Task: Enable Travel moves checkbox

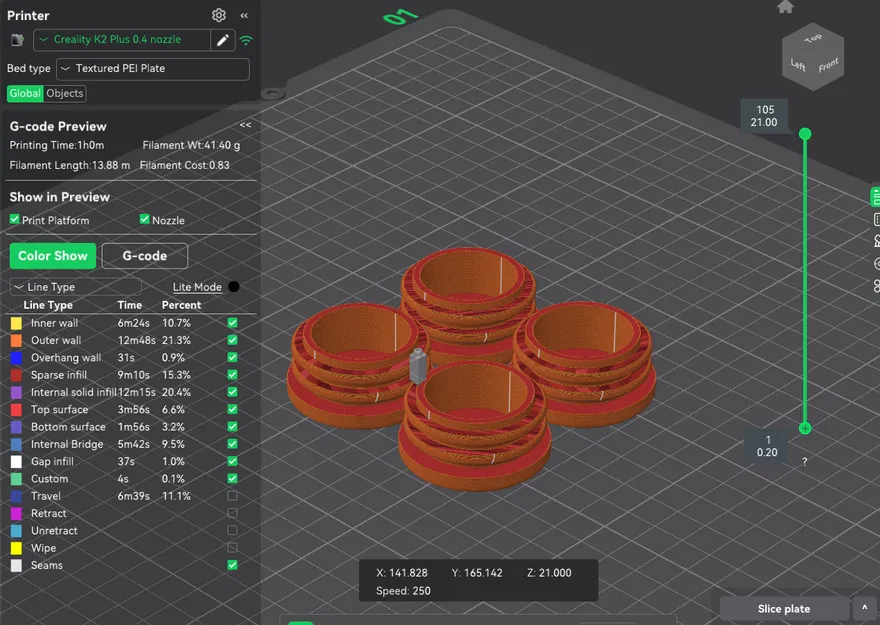Action: click(x=232, y=496)
